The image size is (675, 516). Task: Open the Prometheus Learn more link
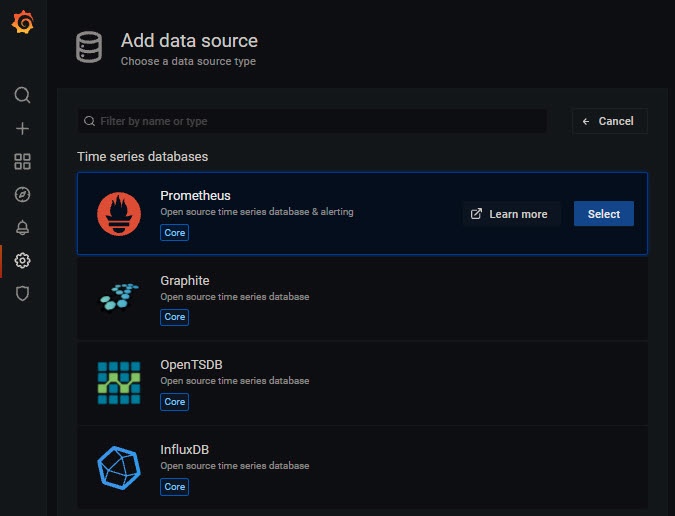[x=510, y=214]
